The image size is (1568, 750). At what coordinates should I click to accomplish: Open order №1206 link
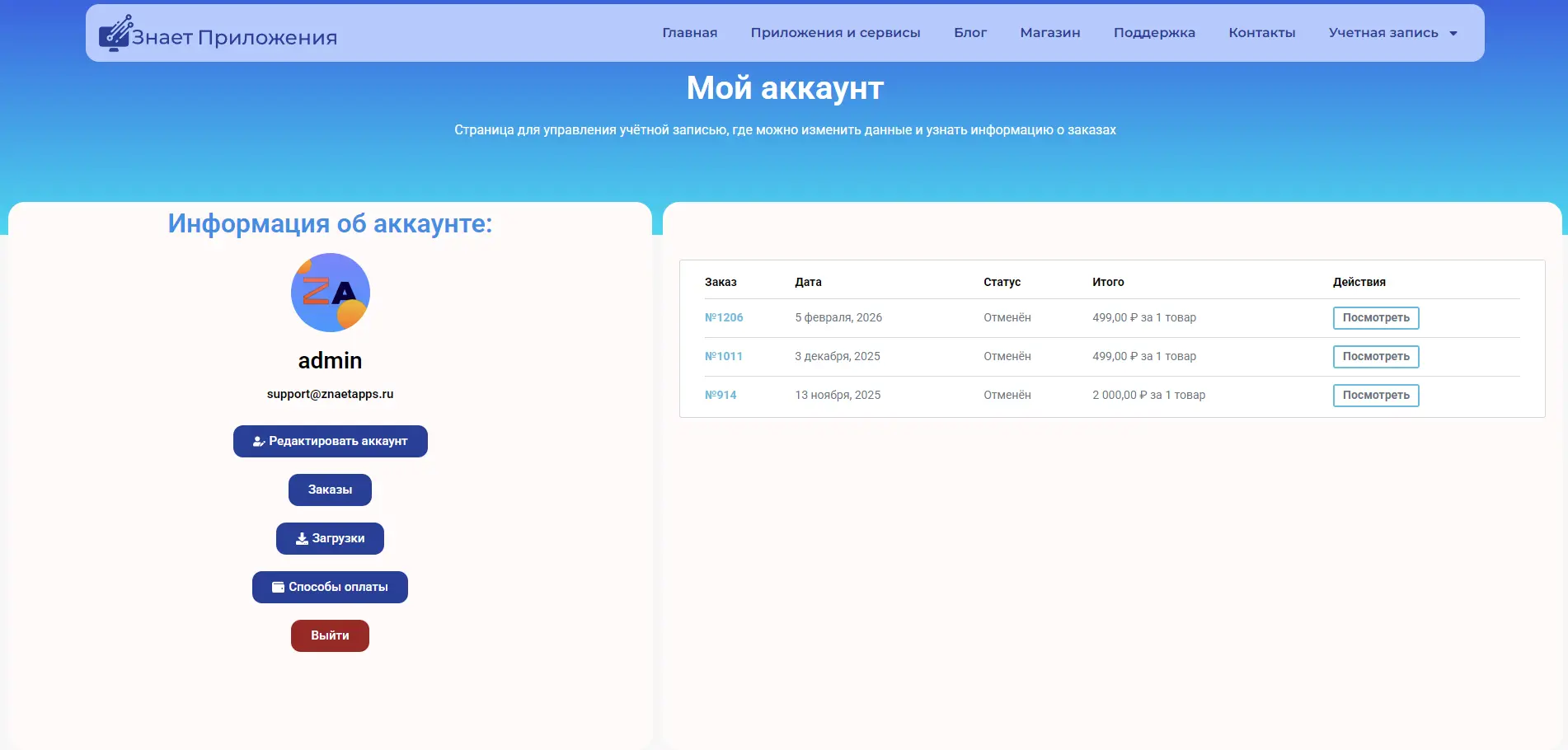(724, 317)
